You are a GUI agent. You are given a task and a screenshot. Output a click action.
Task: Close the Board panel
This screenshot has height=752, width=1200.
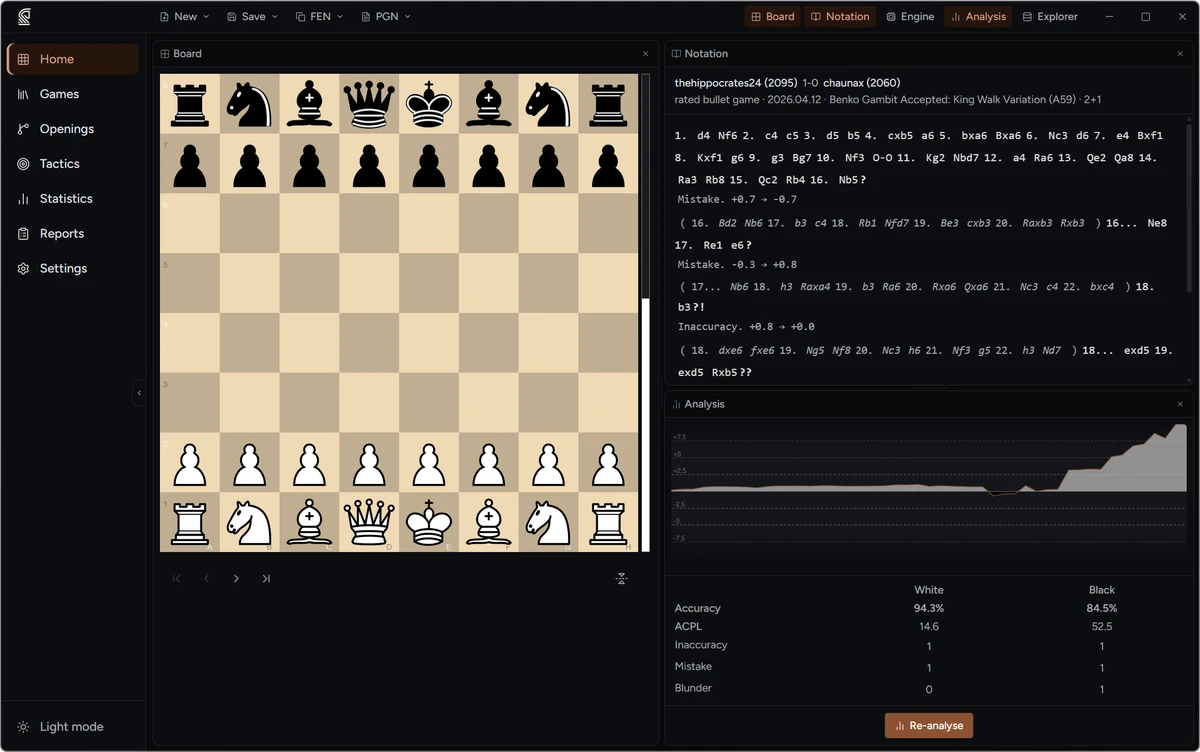point(645,54)
